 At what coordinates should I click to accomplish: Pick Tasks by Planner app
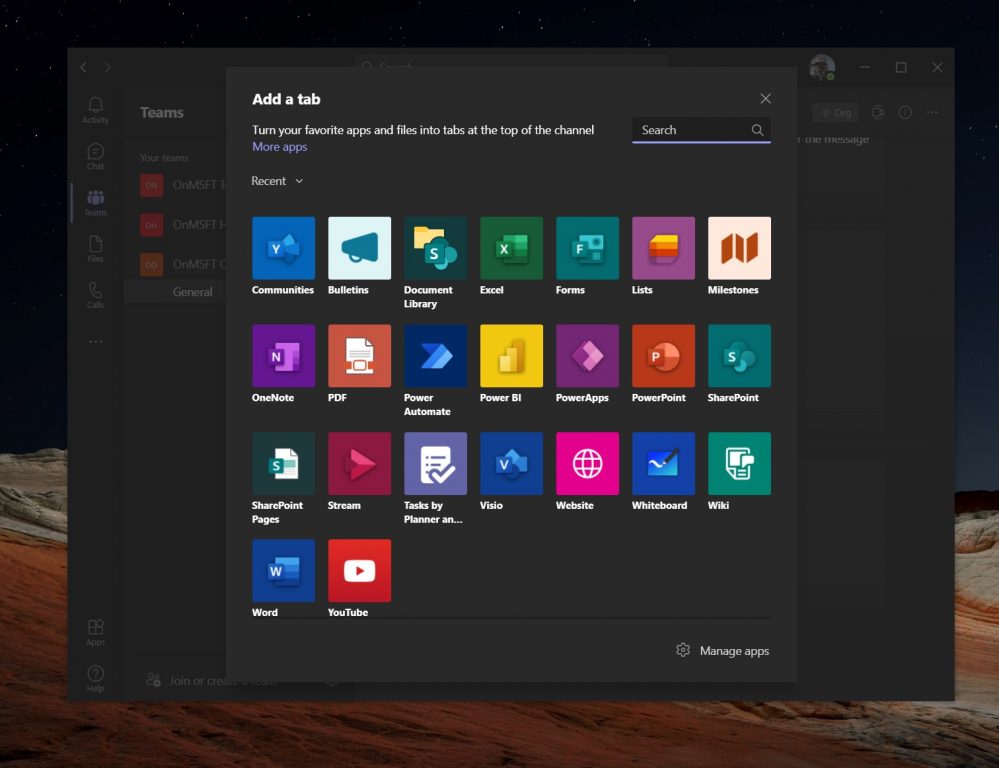click(x=435, y=463)
